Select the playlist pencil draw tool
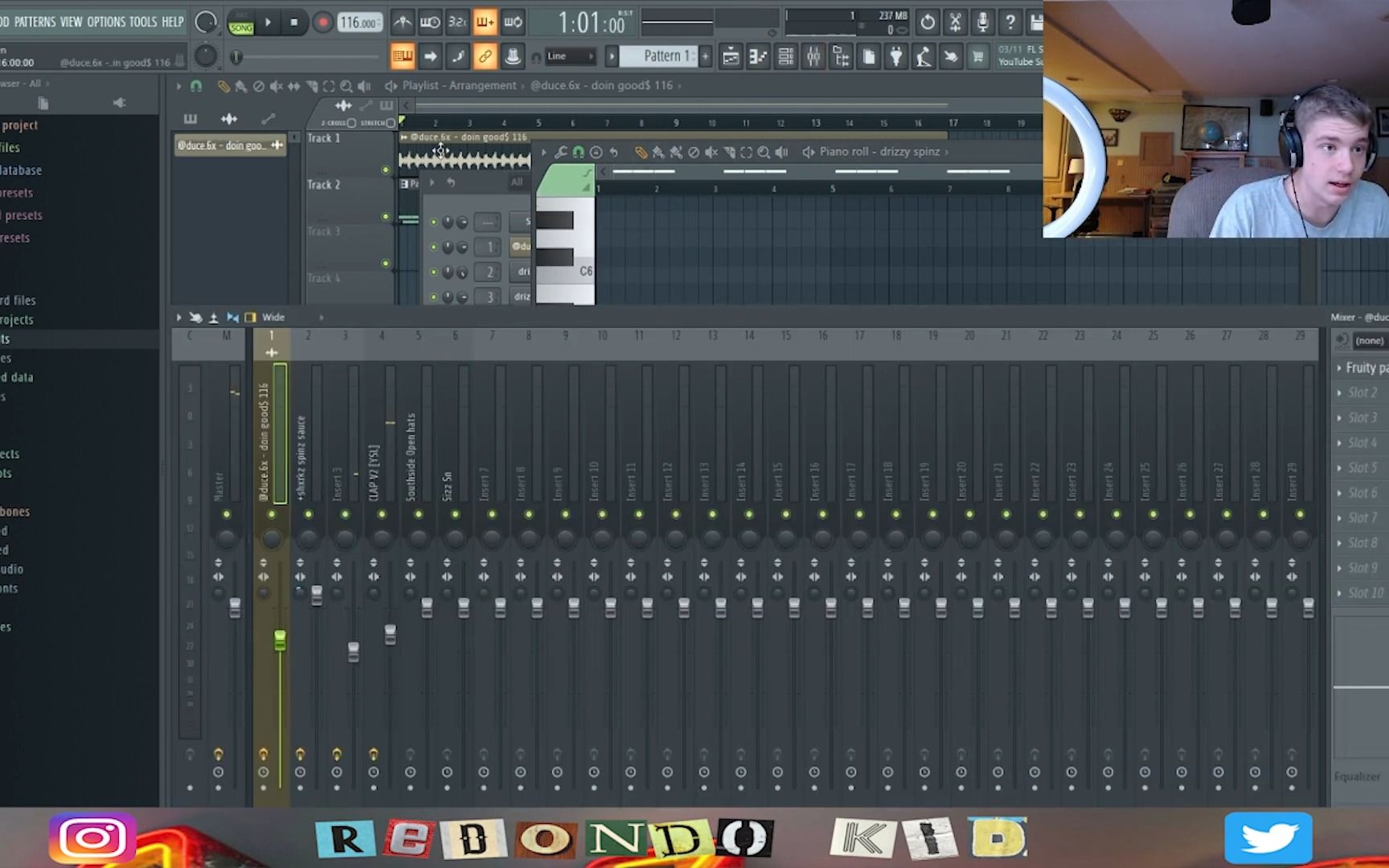 [x=223, y=86]
